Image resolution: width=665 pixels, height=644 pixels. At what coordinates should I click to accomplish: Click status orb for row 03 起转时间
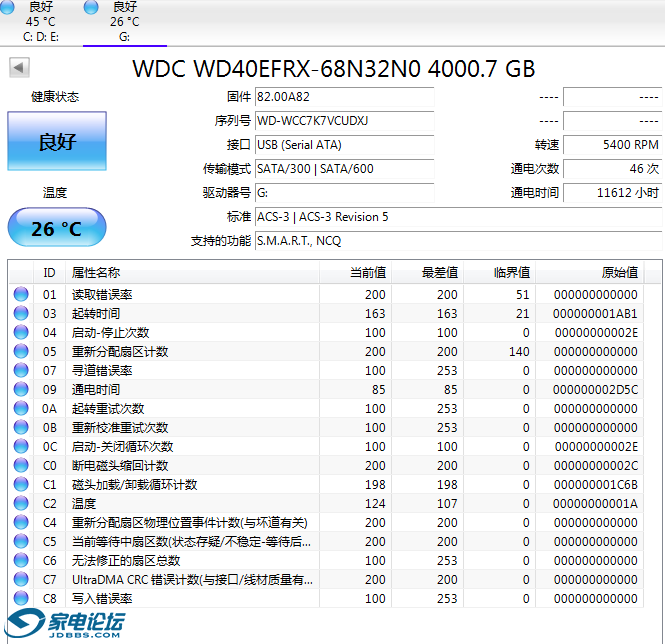coord(21,313)
